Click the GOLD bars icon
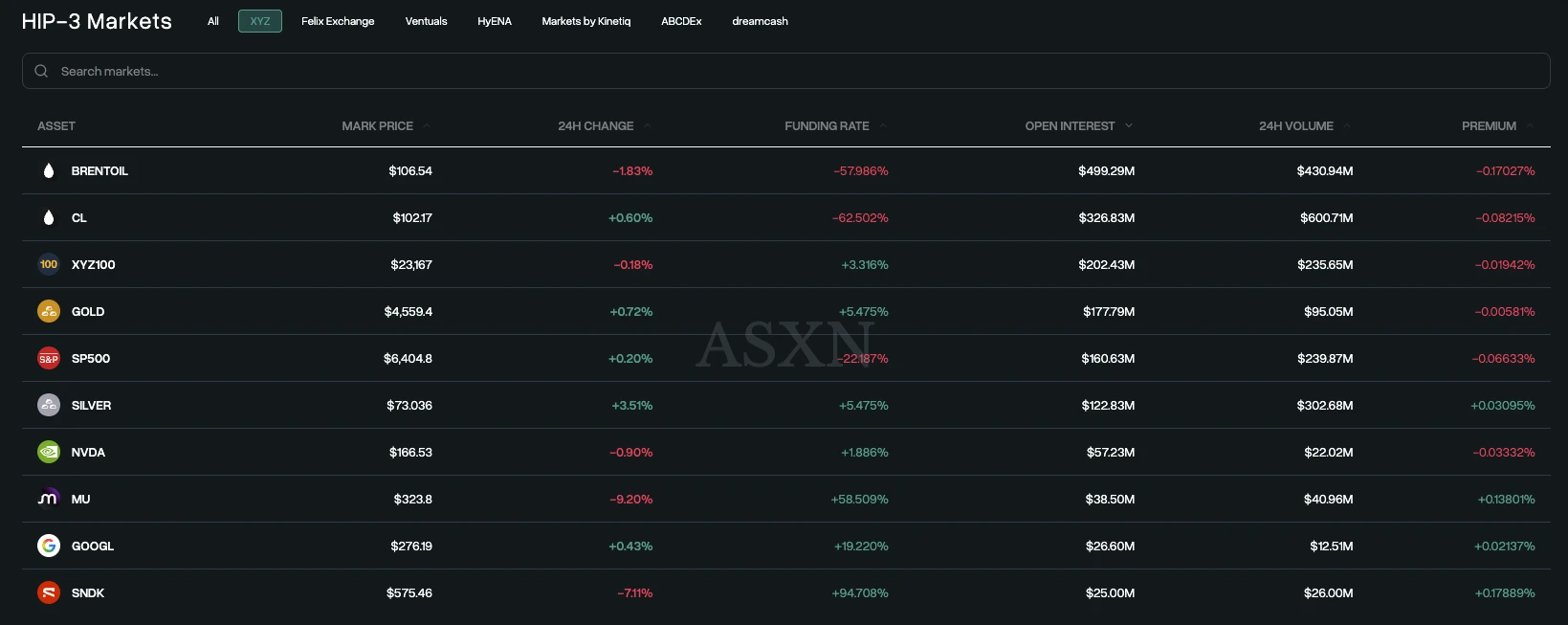1568x625 pixels. 49,312
